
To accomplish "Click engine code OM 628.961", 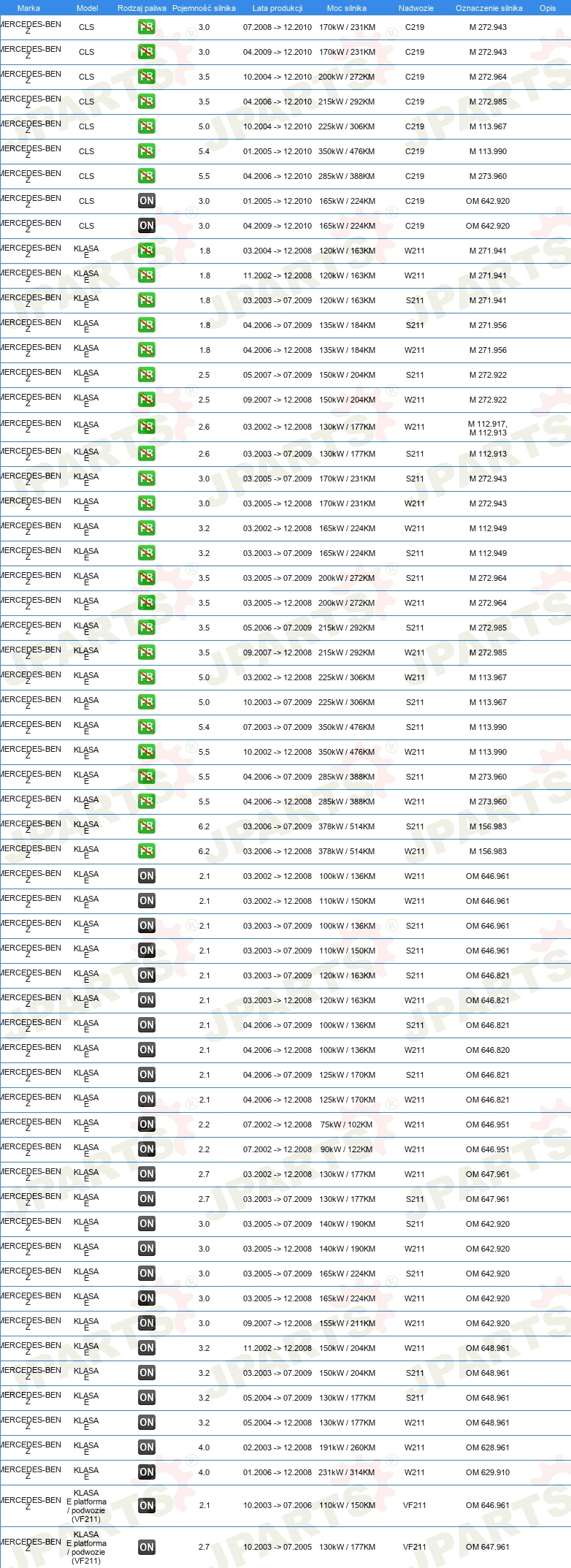I will pyautogui.click(x=488, y=1447).
